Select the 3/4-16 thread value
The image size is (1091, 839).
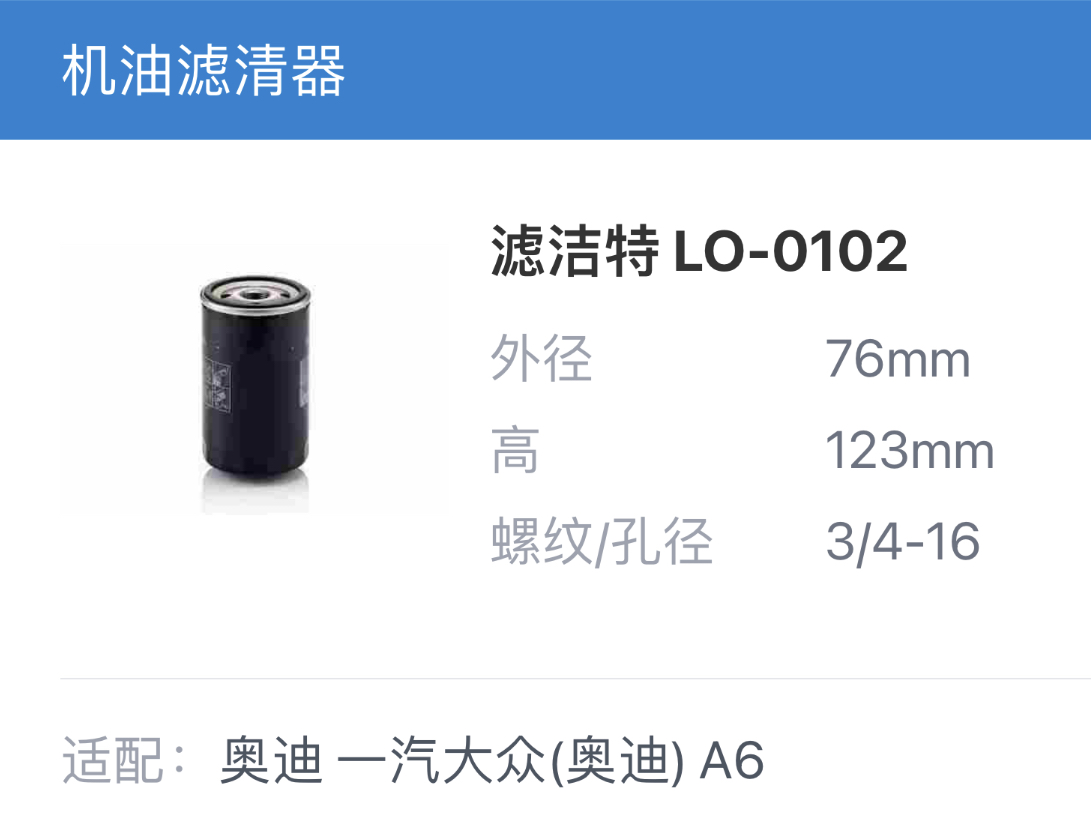(902, 542)
